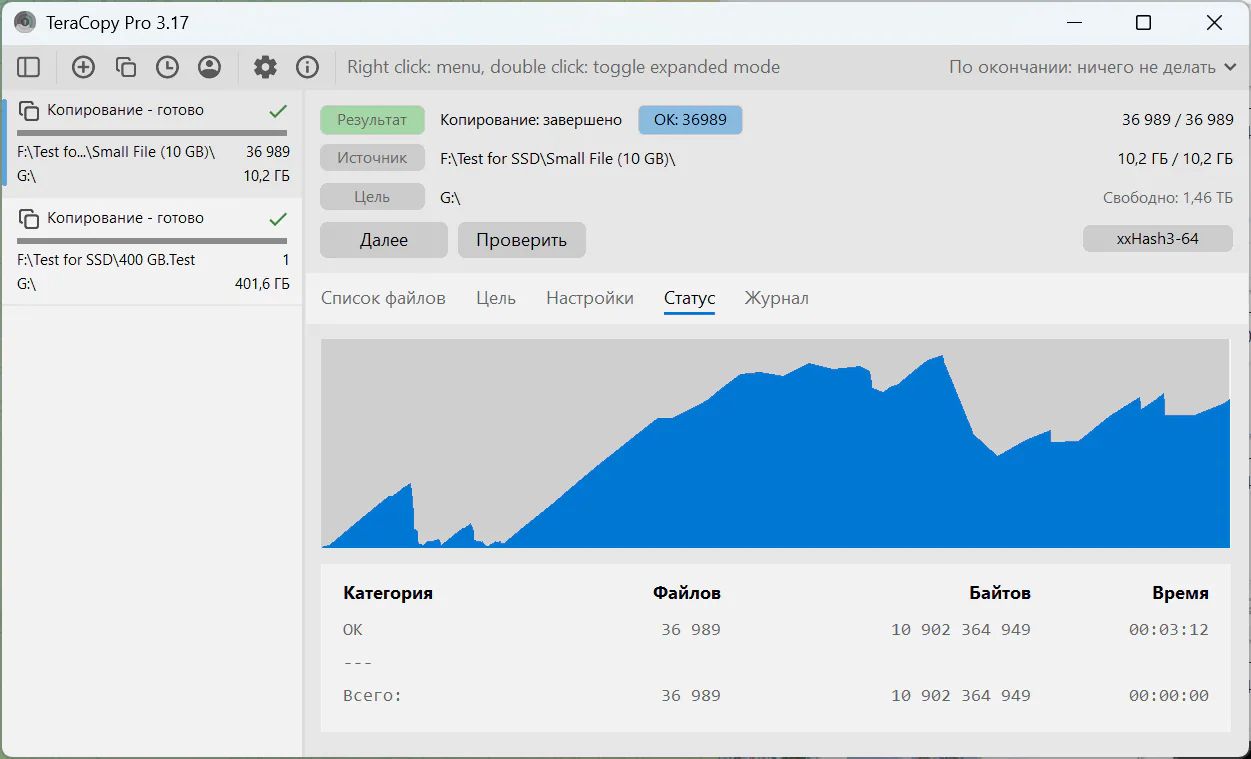Screen dimensions: 1251x759
Task: Click the gray Цель button
Action: 372,197
